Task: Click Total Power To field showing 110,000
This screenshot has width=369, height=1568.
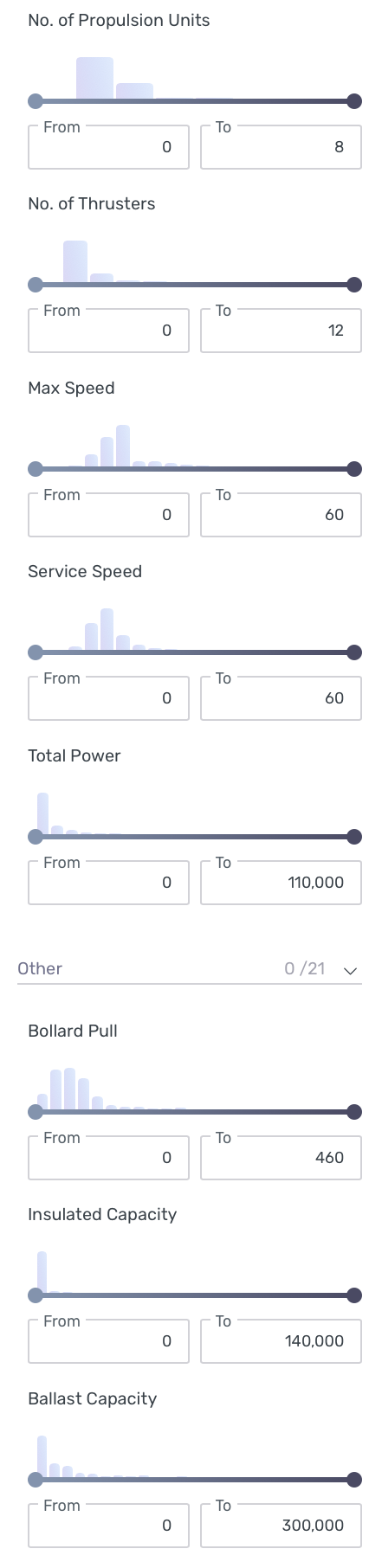Action: [x=281, y=883]
